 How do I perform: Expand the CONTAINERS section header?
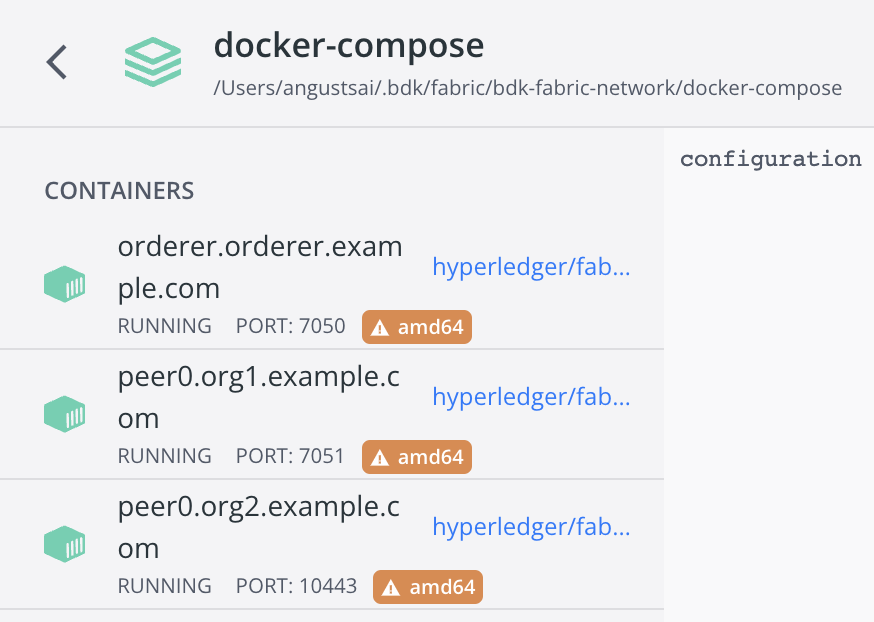coord(119,190)
